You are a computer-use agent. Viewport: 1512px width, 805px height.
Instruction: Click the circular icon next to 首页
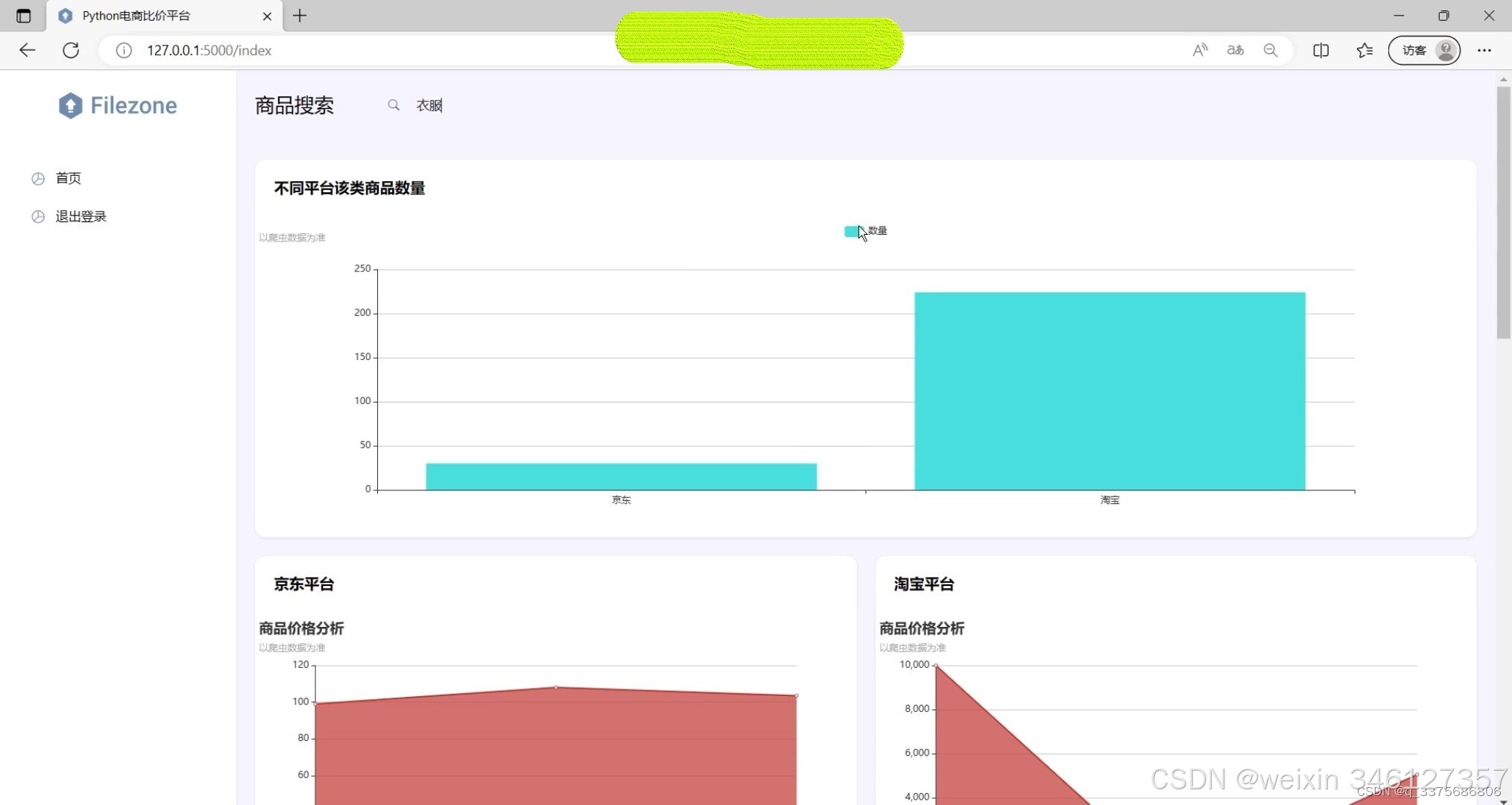point(38,178)
